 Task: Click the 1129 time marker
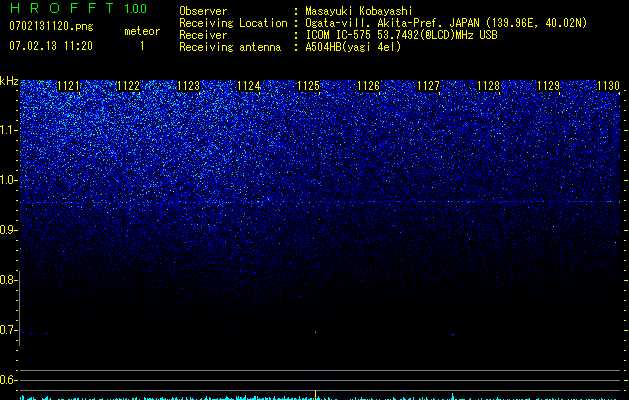(x=548, y=86)
